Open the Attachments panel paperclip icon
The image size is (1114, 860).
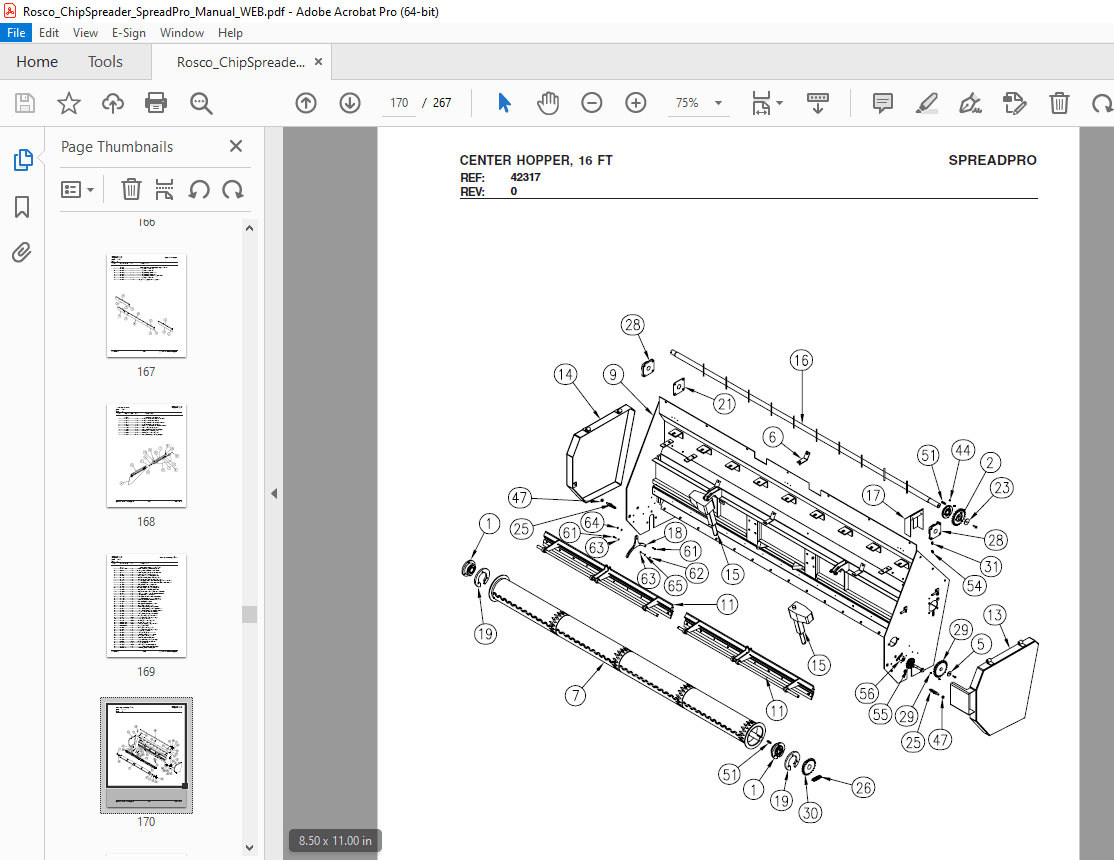(x=22, y=252)
